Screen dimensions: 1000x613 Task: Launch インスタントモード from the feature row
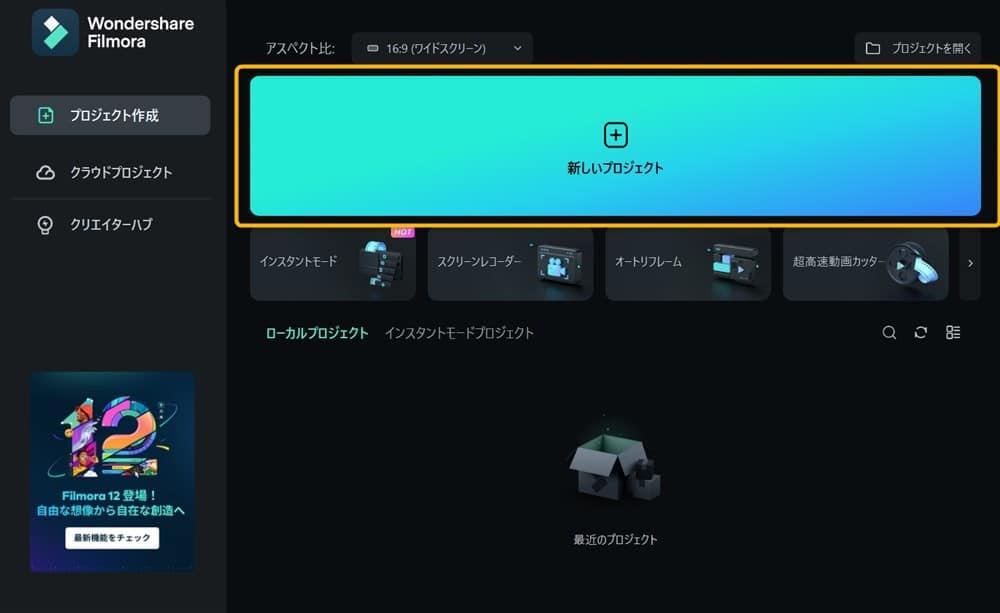click(332, 264)
